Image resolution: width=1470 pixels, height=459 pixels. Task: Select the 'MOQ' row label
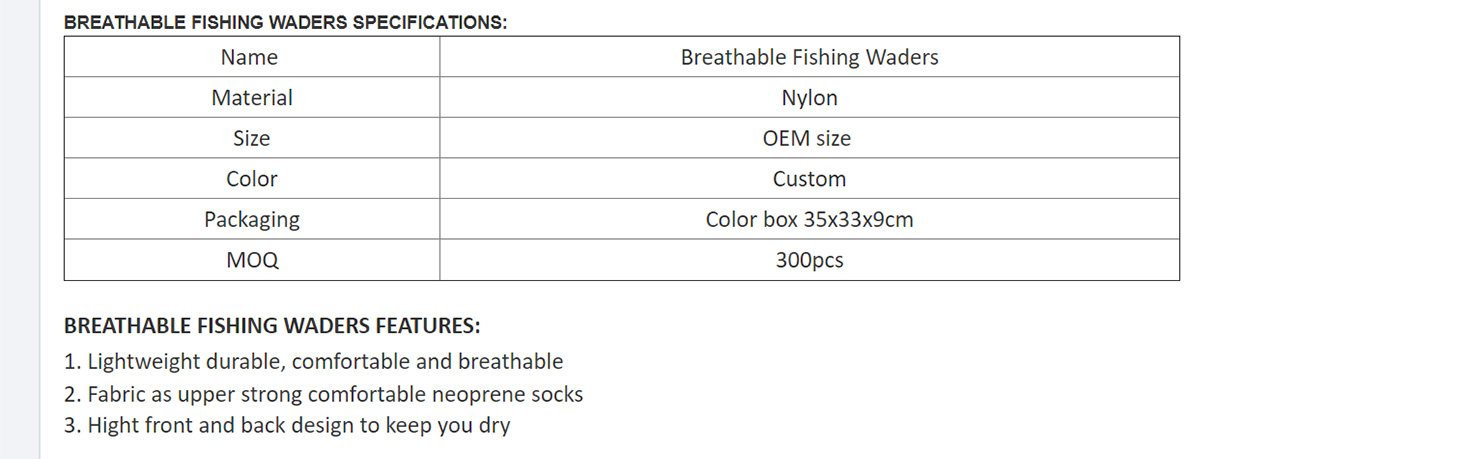(252, 261)
